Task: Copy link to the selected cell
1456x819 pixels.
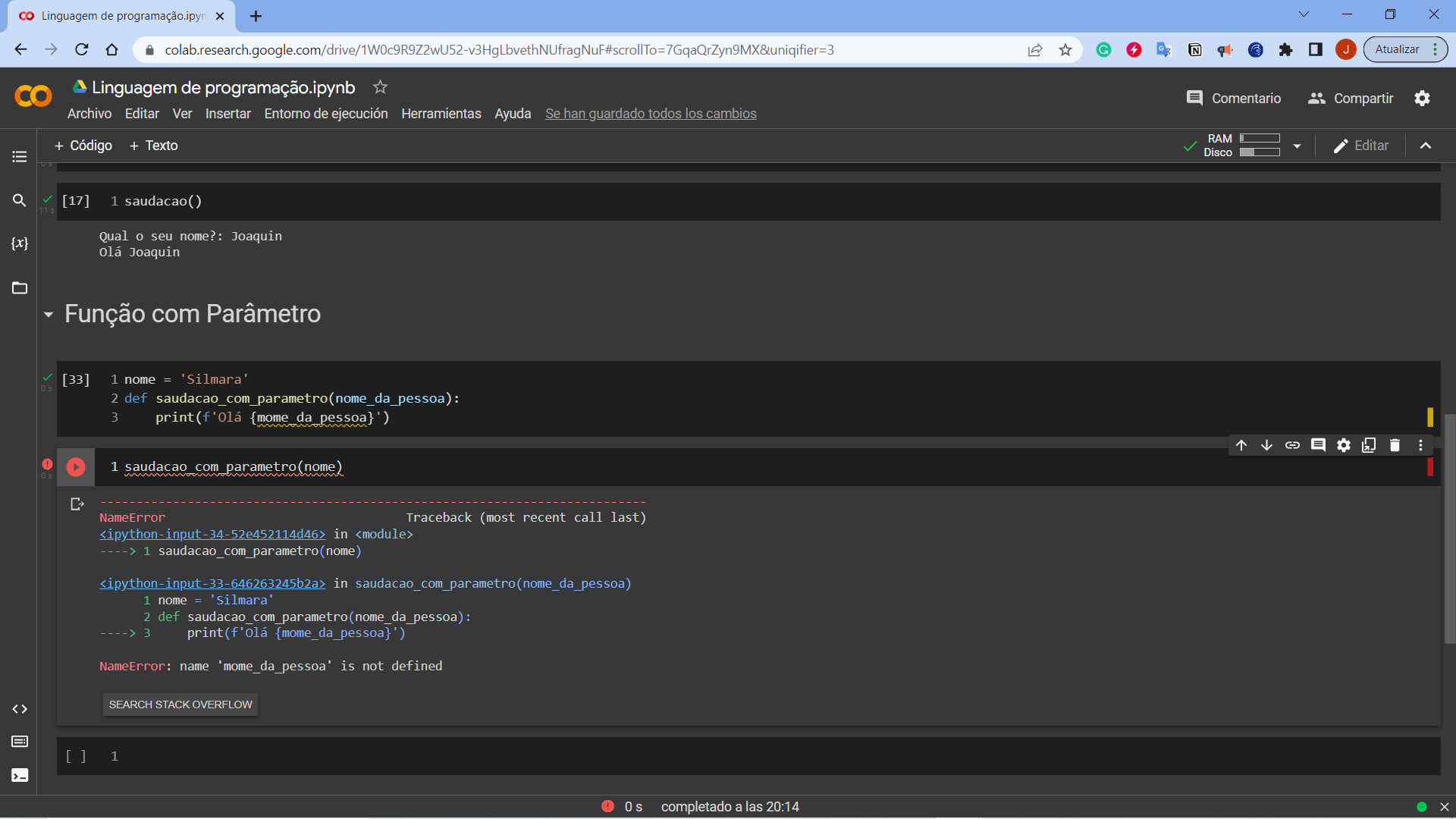Action: [x=1292, y=445]
